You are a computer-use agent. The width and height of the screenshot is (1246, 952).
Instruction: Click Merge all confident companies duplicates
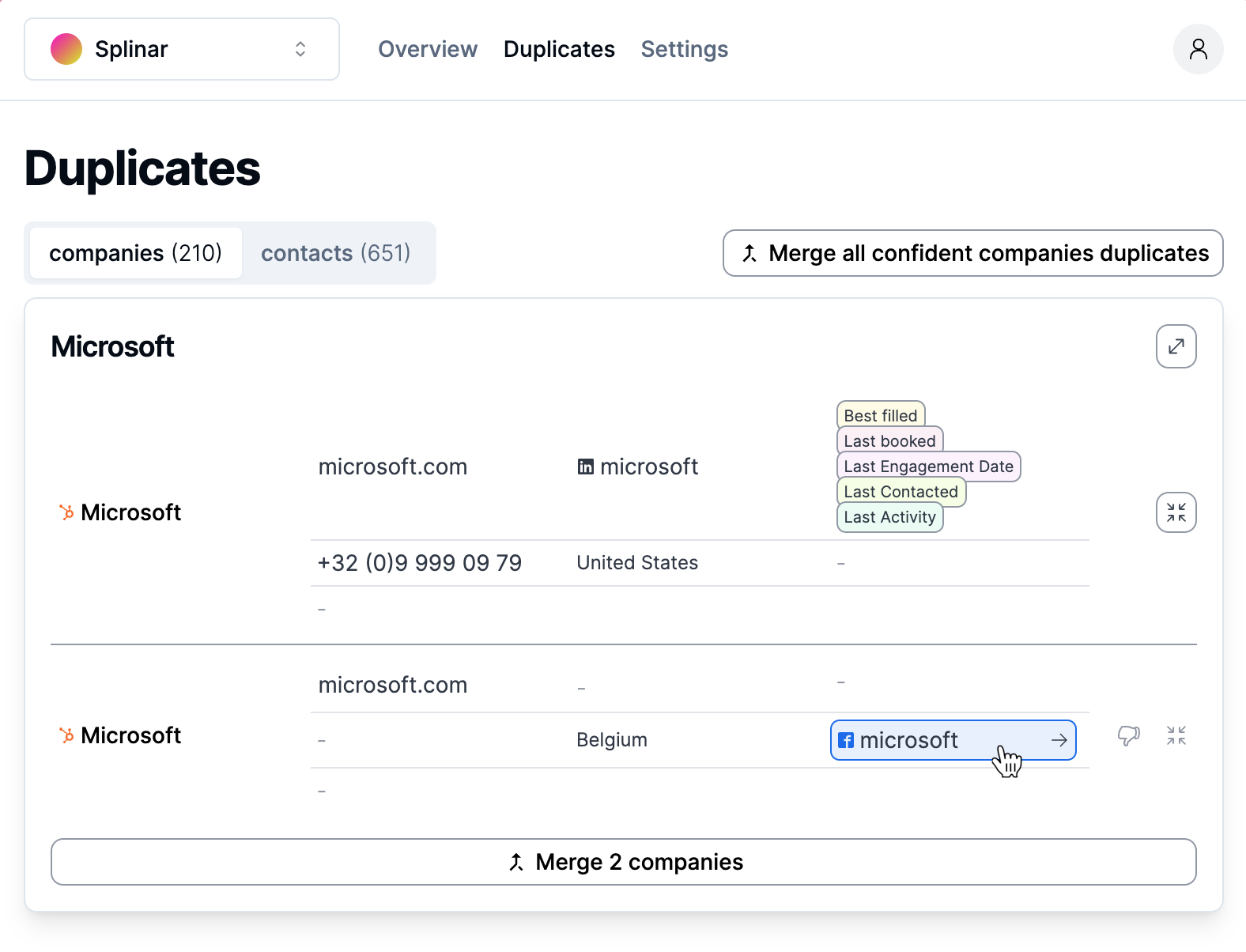coord(972,253)
